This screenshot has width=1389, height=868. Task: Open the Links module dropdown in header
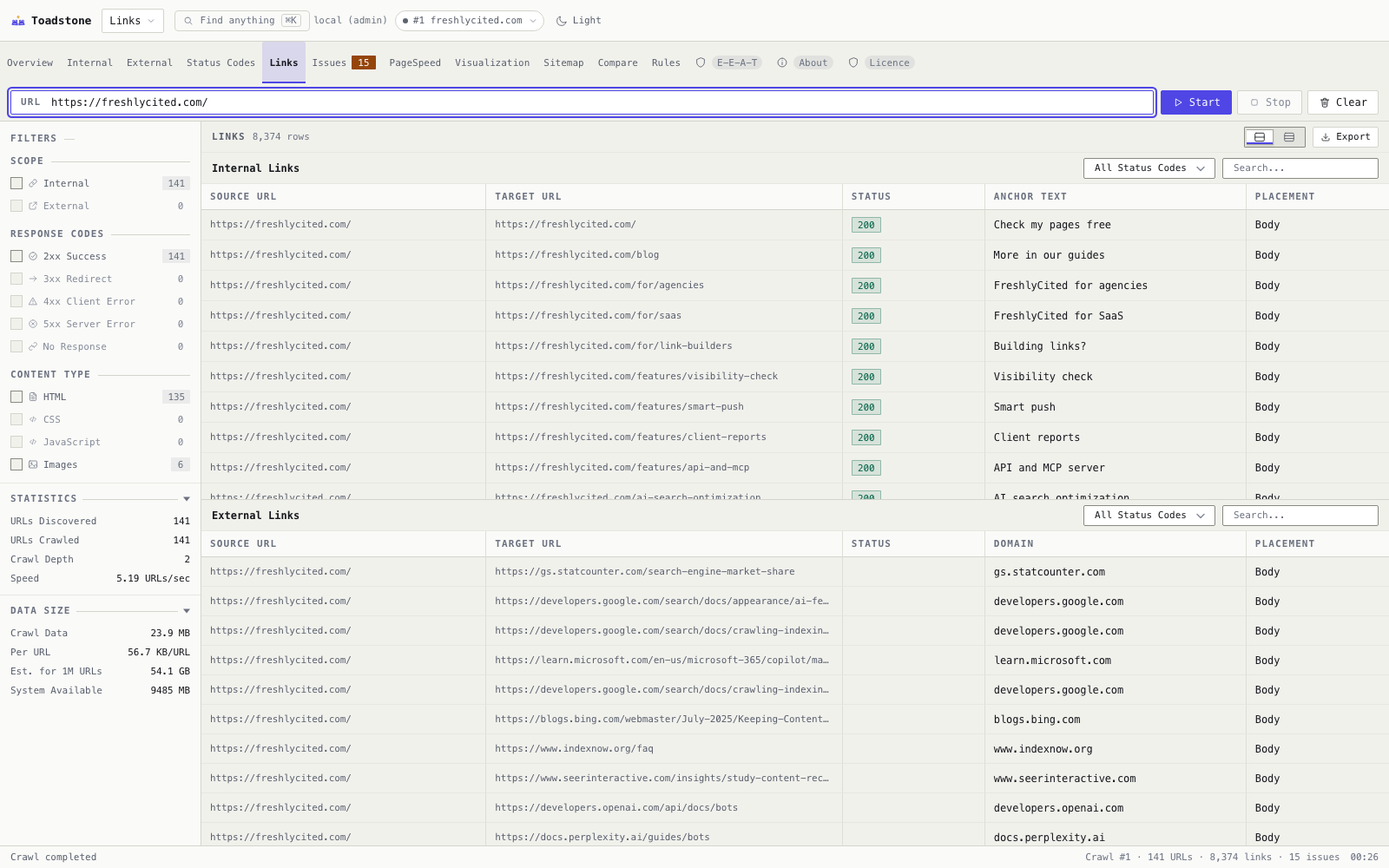(133, 21)
